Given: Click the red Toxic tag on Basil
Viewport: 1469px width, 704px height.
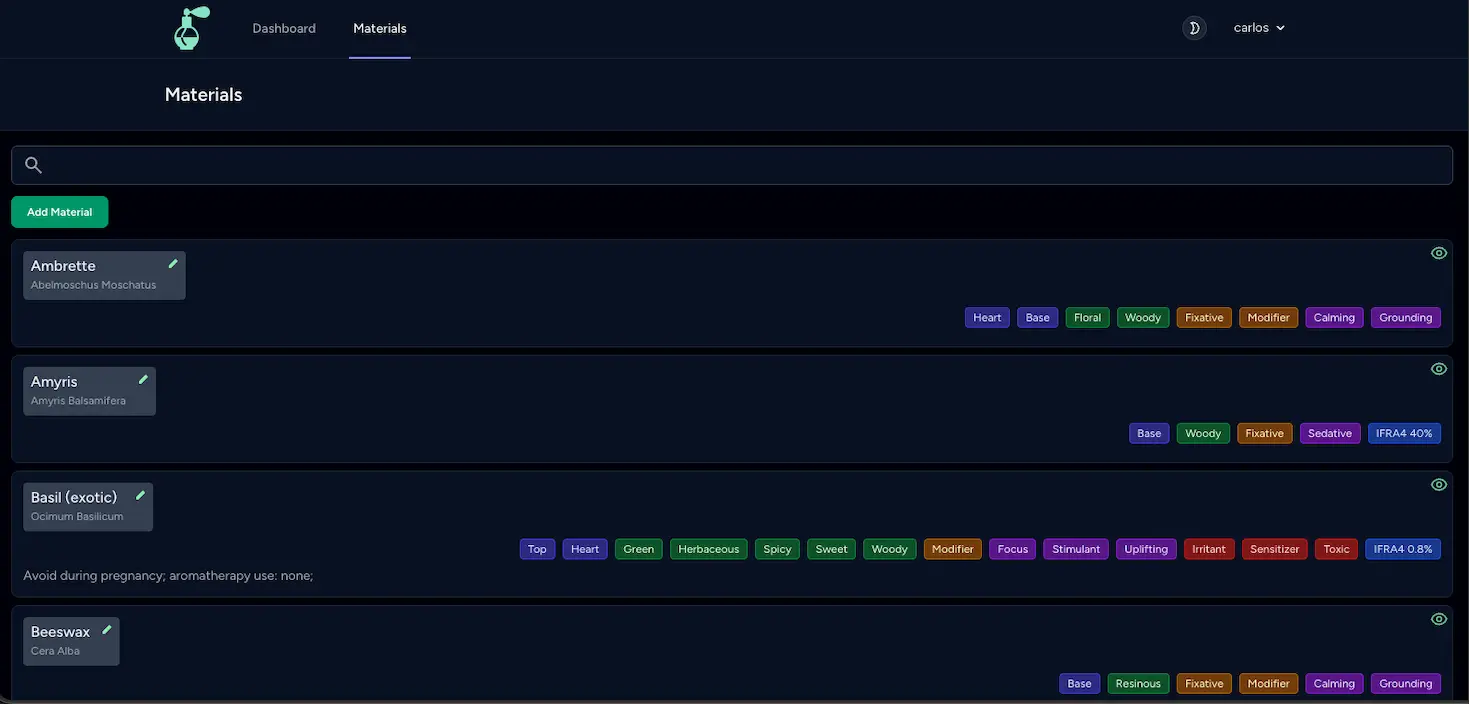Looking at the screenshot, I should [x=1336, y=549].
